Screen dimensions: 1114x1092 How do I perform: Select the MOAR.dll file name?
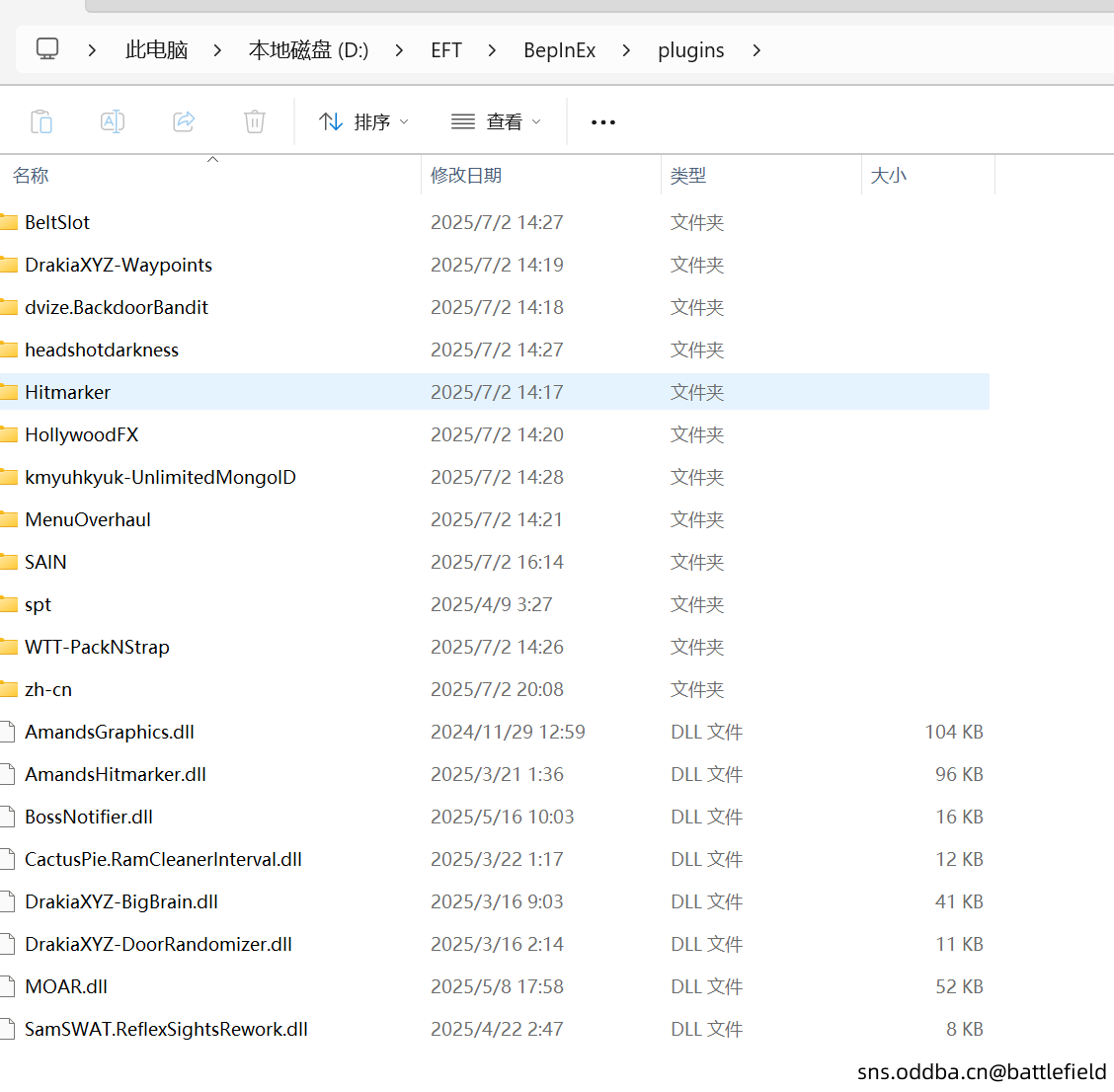click(66, 987)
